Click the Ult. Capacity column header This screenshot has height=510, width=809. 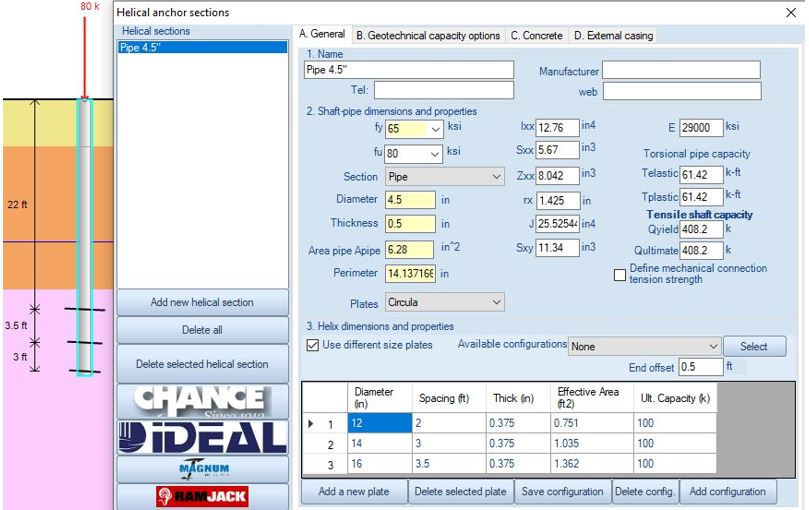[x=675, y=398]
